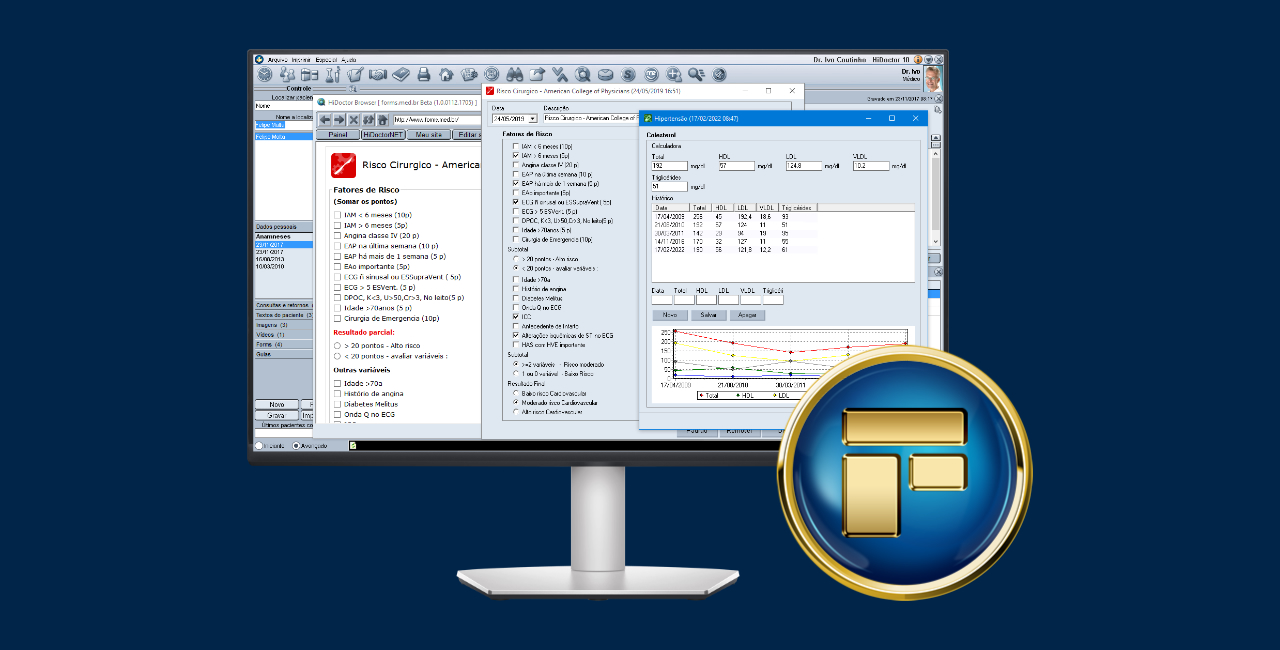
Task: Go back in HiDoctor Browser
Action: tap(325, 120)
